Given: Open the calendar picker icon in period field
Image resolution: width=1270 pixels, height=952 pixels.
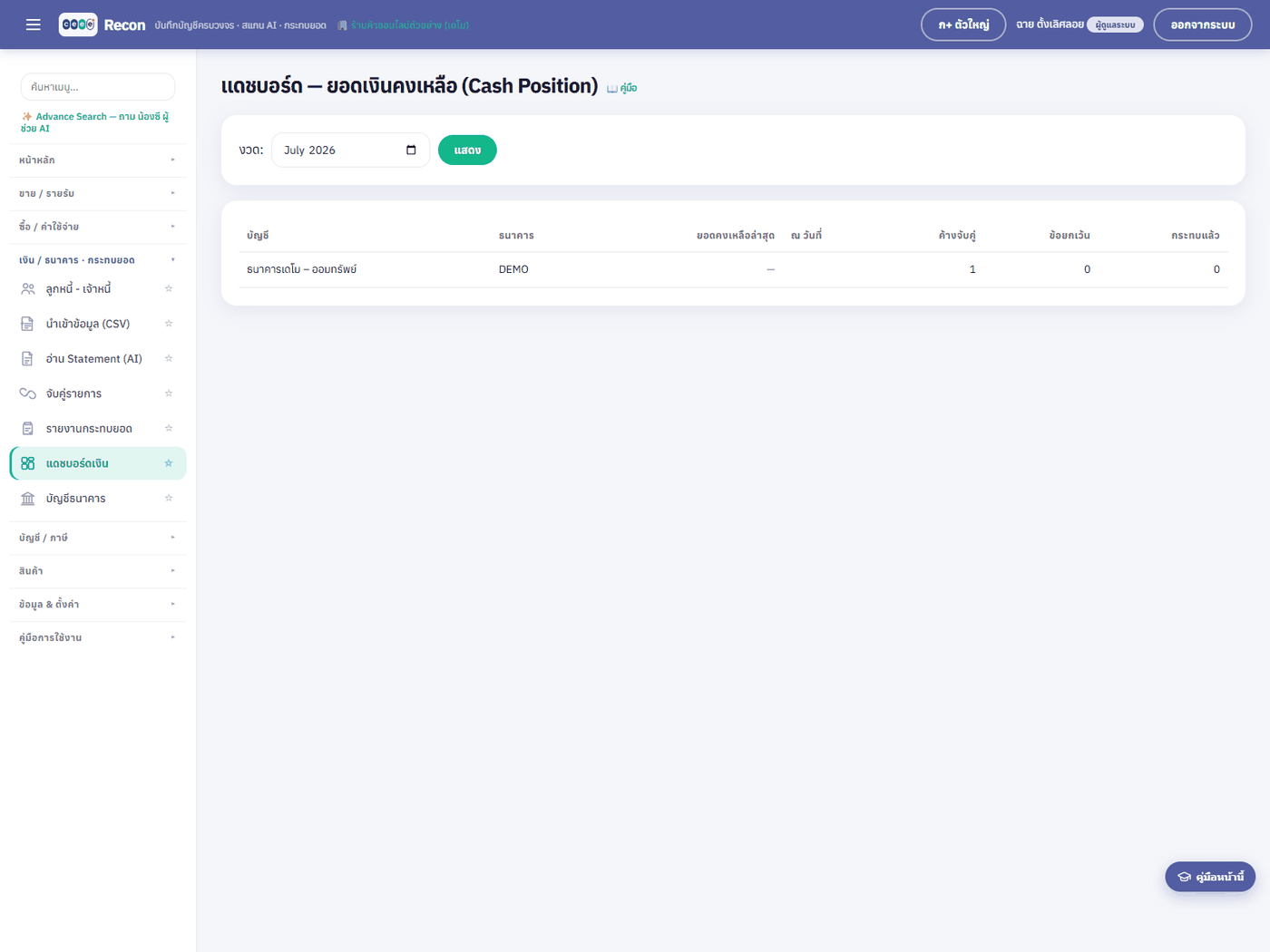Looking at the screenshot, I should [x=411, y=151].
